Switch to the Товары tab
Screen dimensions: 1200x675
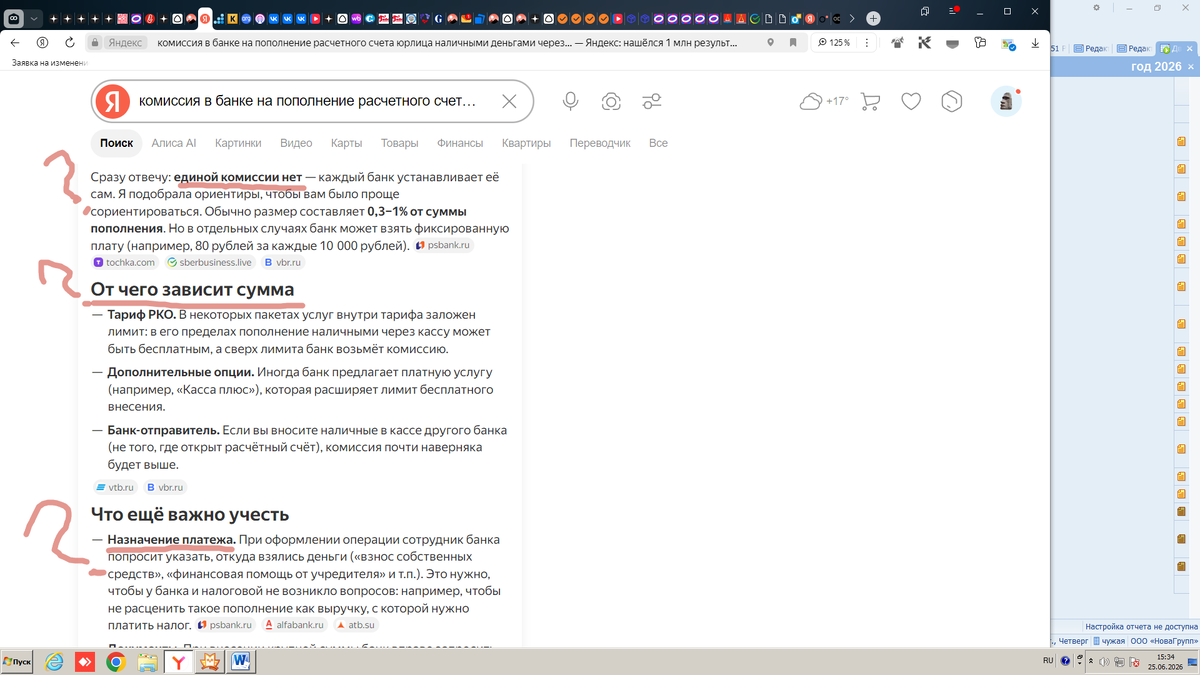pos(399,143)
